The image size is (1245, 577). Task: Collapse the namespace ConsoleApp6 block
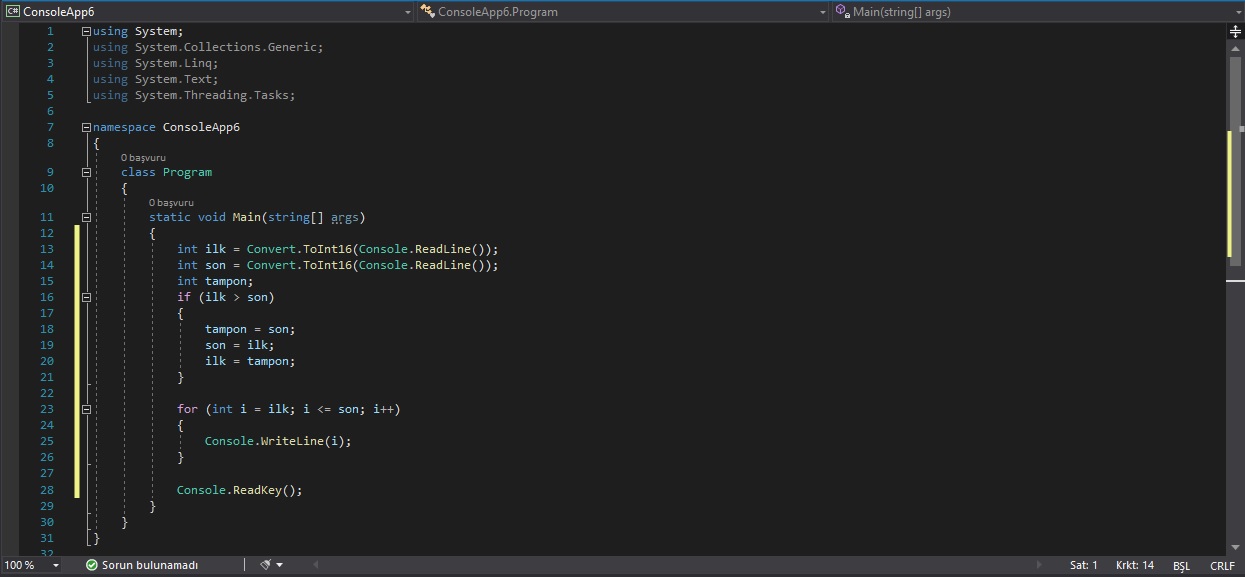tap(86, 127)
